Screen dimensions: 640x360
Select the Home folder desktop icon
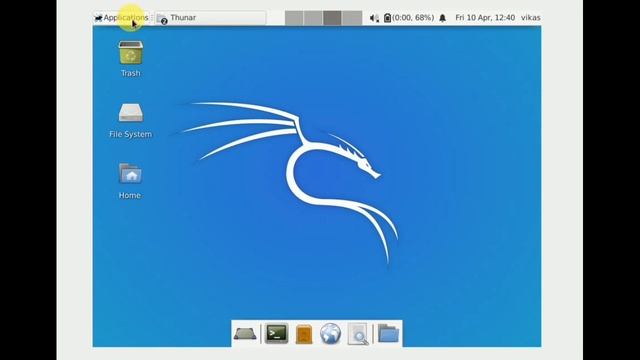tap(130, 181)
